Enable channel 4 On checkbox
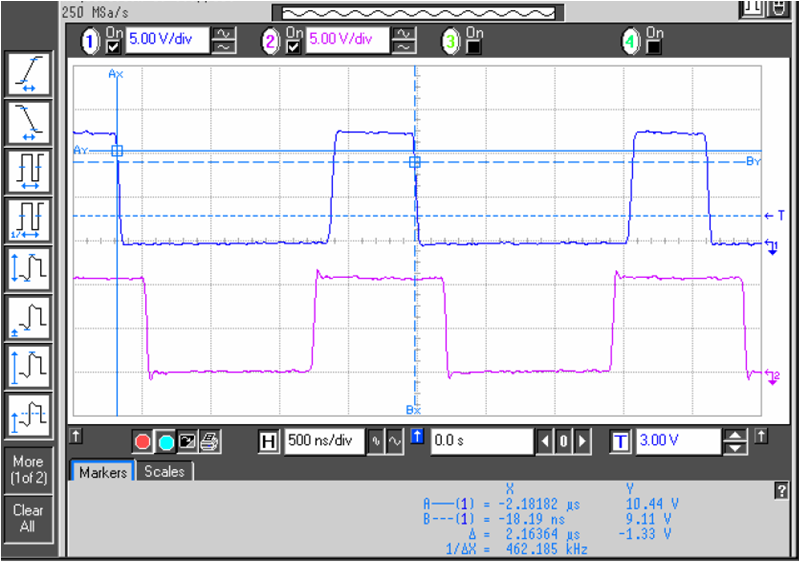The image size is (800, 563). (x=653, y=47)
